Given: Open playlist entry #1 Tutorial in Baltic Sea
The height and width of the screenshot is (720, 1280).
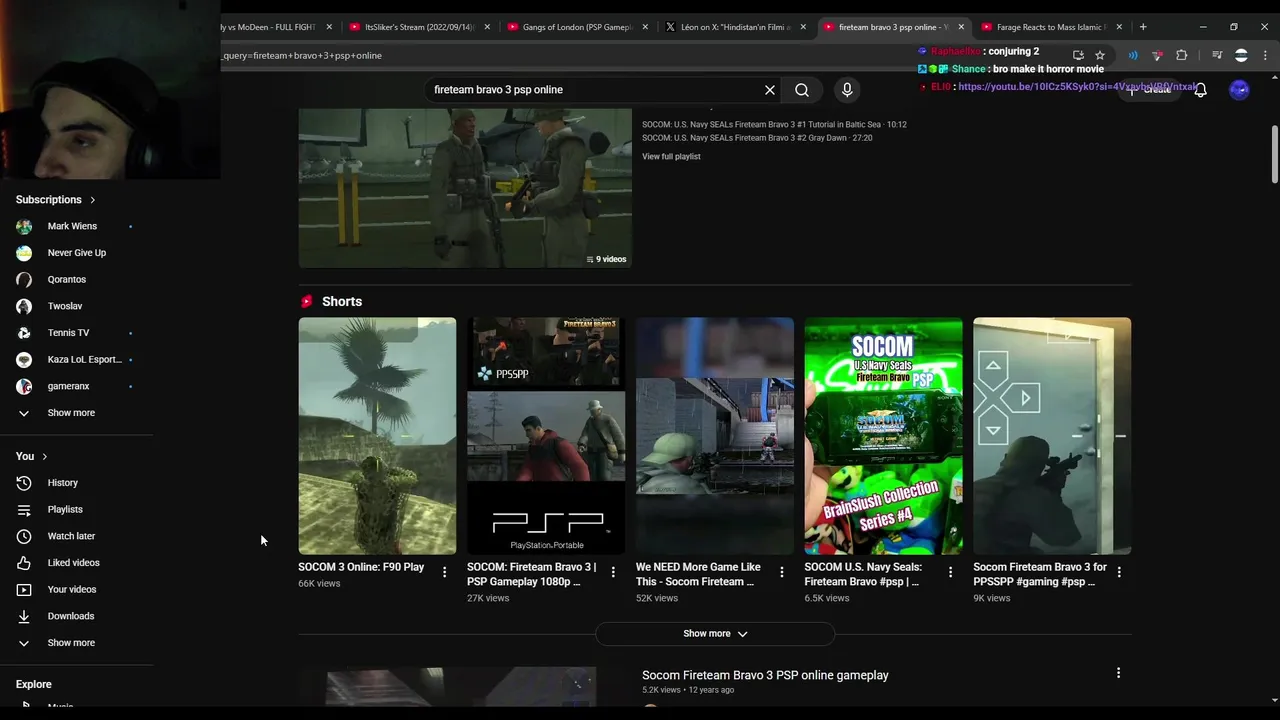Looking at the screenshot, I should pyautogui.click(x=774, y=125).
